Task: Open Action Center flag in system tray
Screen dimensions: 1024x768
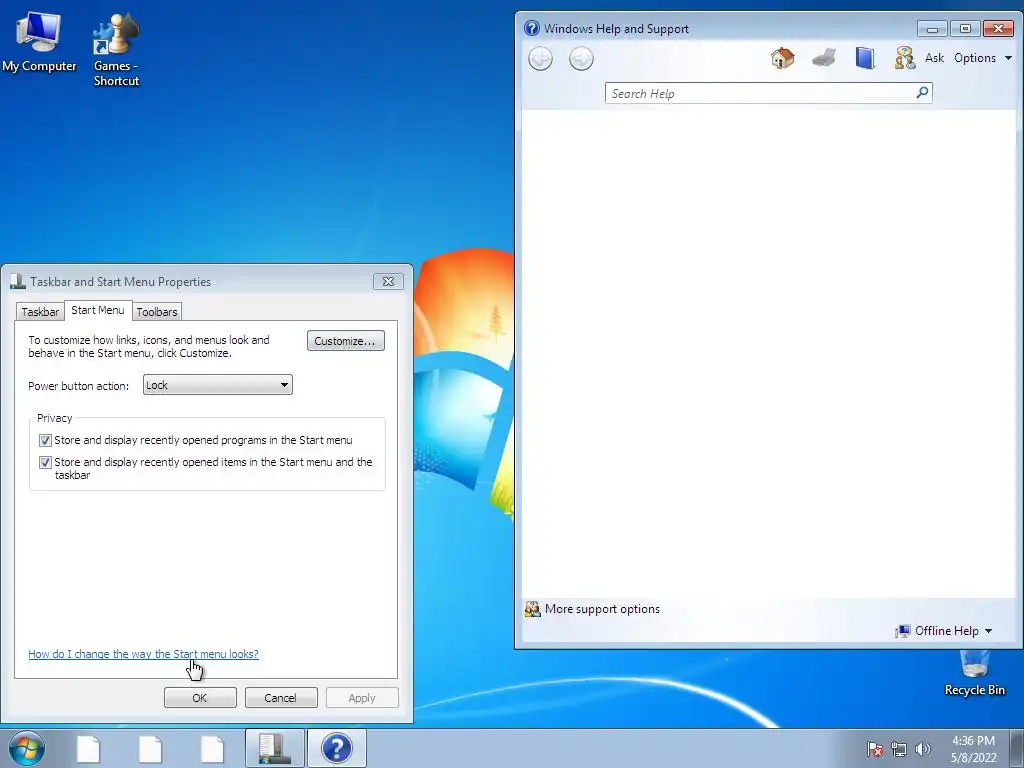Action: [875, 749]
